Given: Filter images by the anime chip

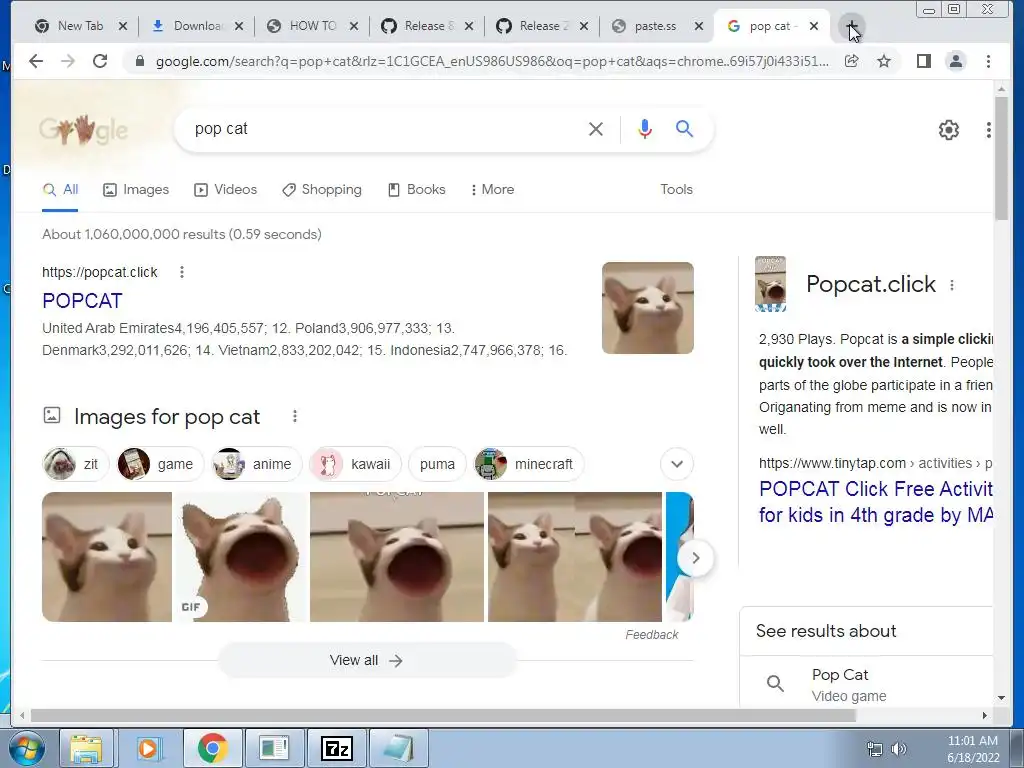Looking at the screenshot, I should [256, 464].
